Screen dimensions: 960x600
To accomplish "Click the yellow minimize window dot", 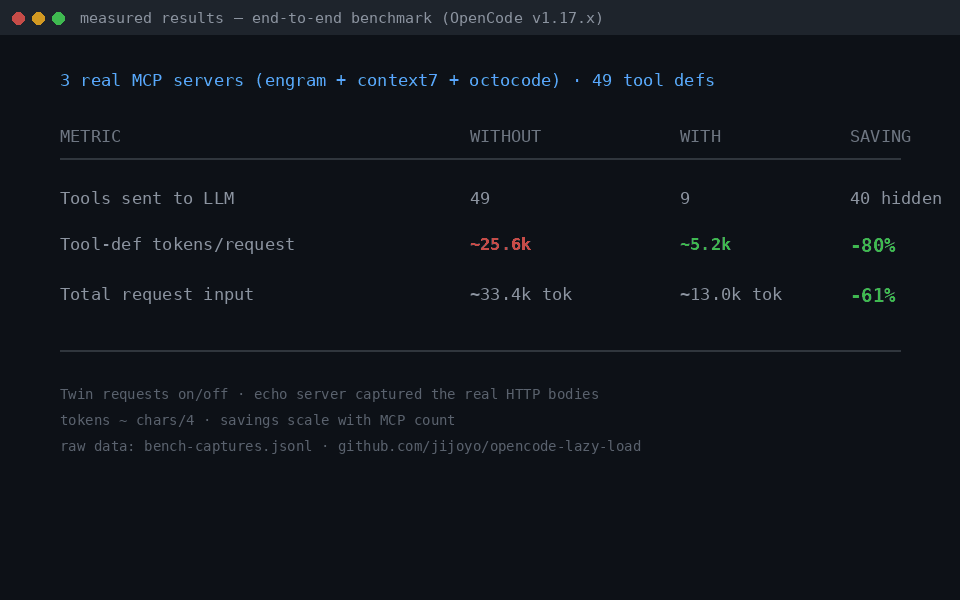I will 39,18.
